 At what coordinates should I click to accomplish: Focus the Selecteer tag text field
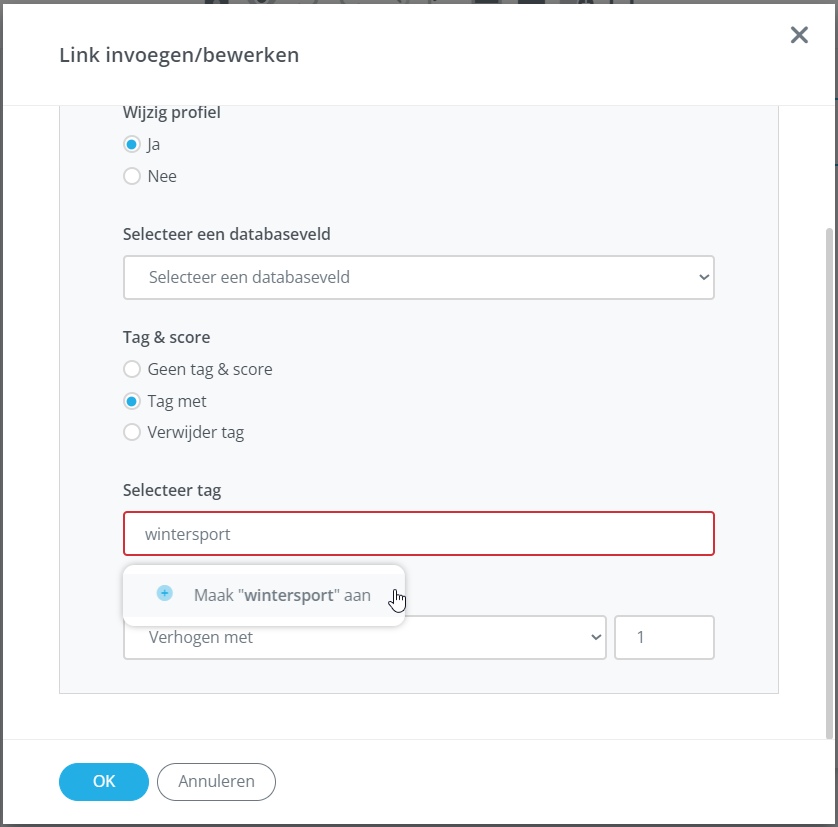point(418,534)
